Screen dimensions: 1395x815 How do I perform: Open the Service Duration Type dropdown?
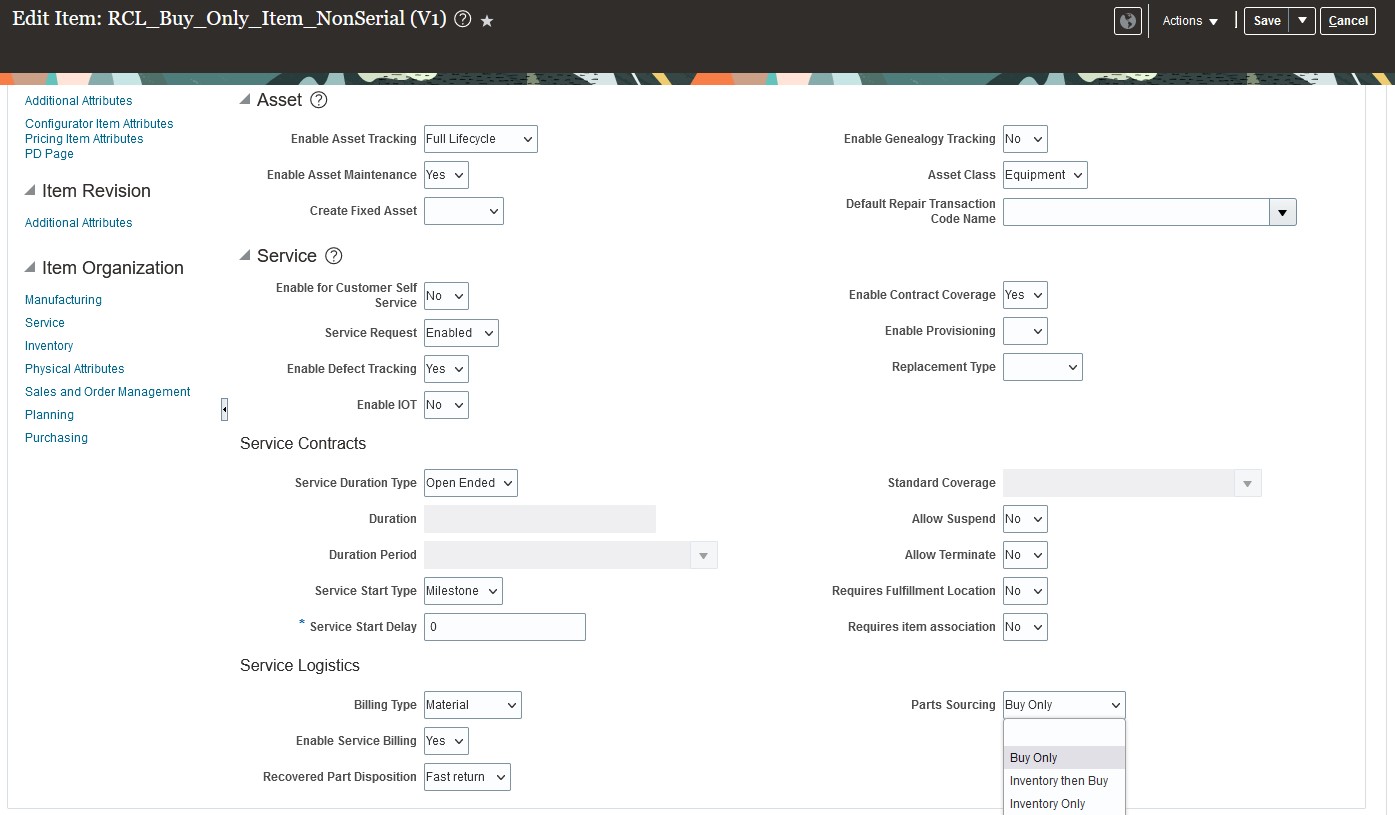(471, 483)
